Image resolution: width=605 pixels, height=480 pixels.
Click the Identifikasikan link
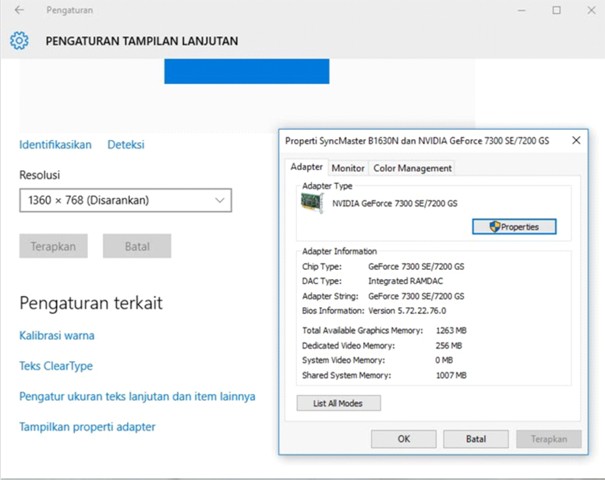[56, 145]
